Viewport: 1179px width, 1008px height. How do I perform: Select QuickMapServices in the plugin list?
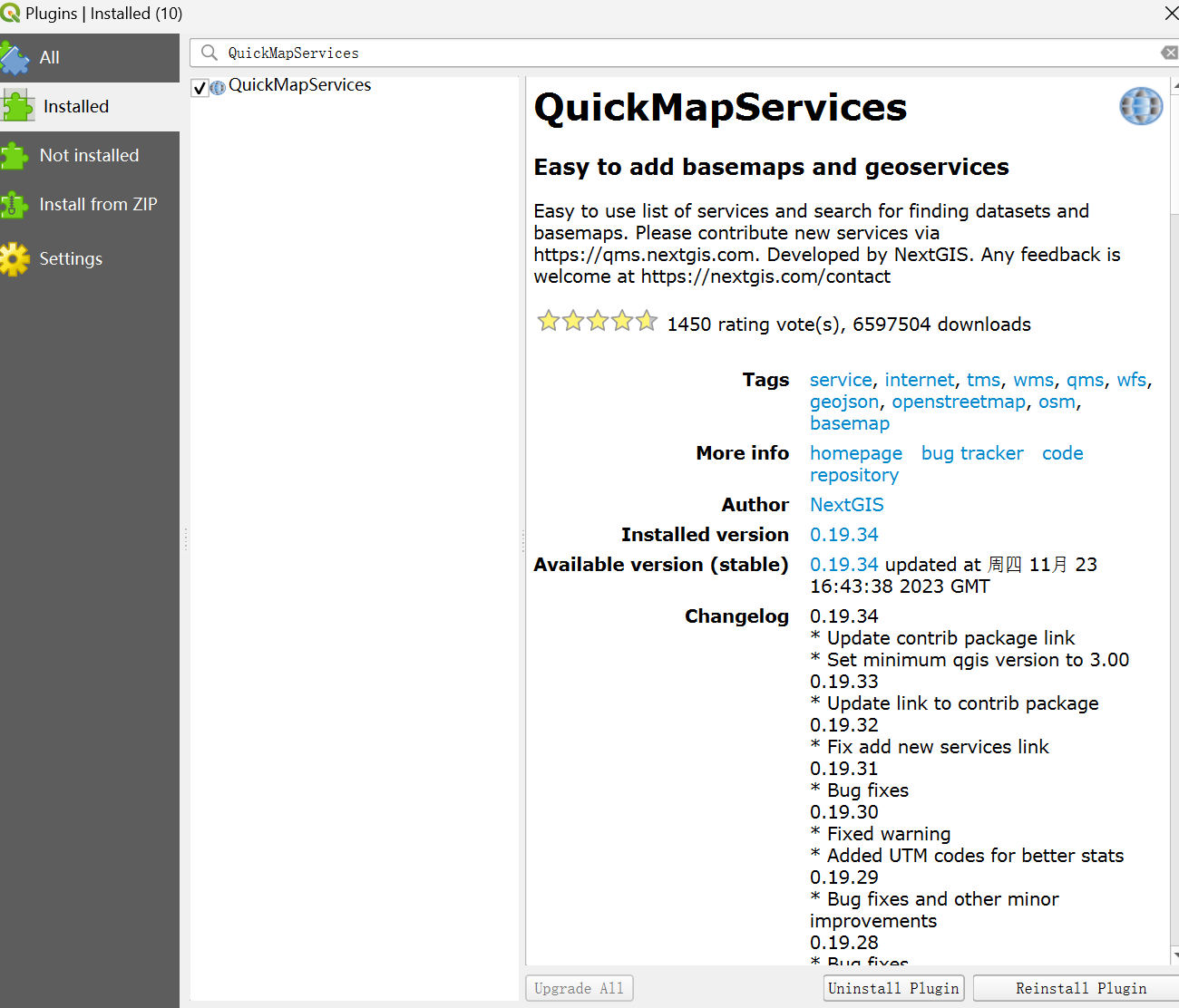pos(300,85)
